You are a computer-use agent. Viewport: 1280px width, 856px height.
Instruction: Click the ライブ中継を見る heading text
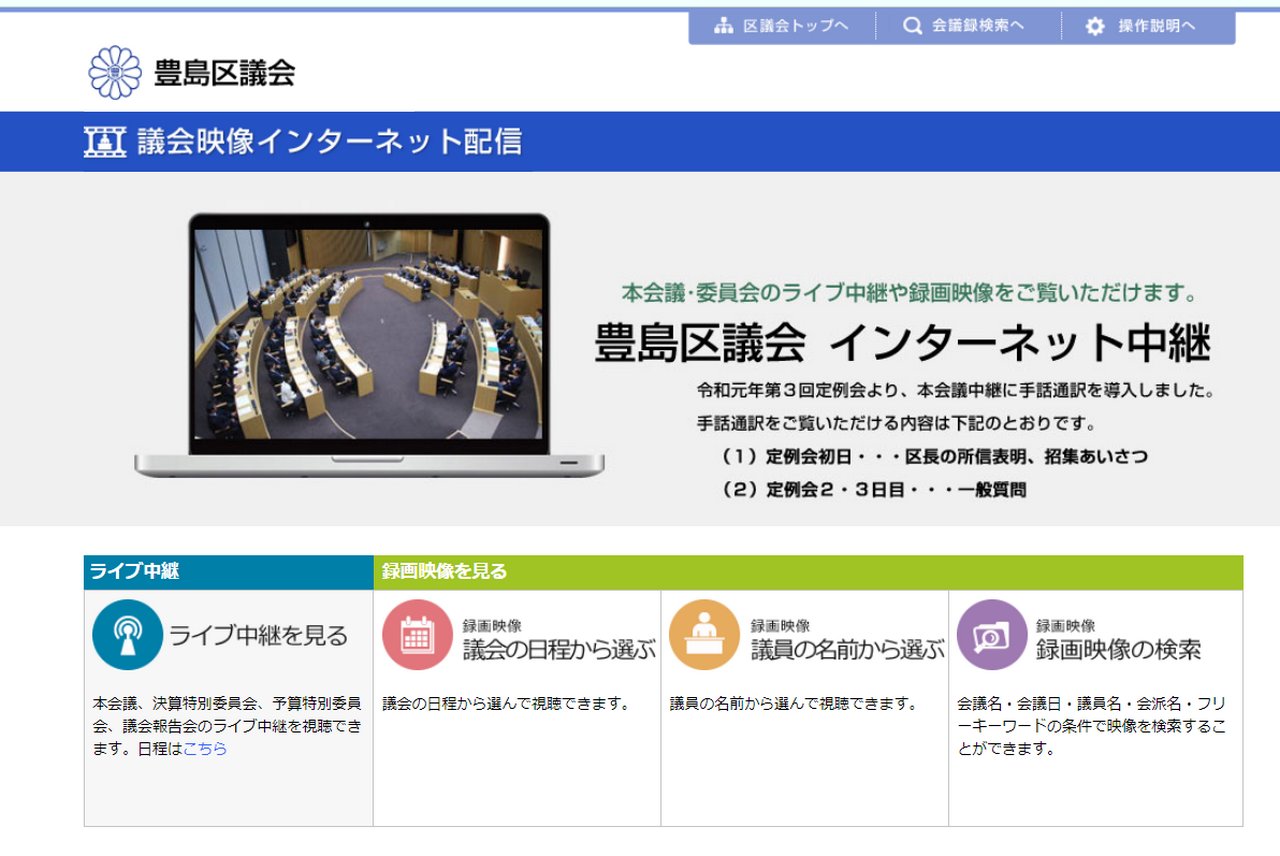tap(258, 636)
